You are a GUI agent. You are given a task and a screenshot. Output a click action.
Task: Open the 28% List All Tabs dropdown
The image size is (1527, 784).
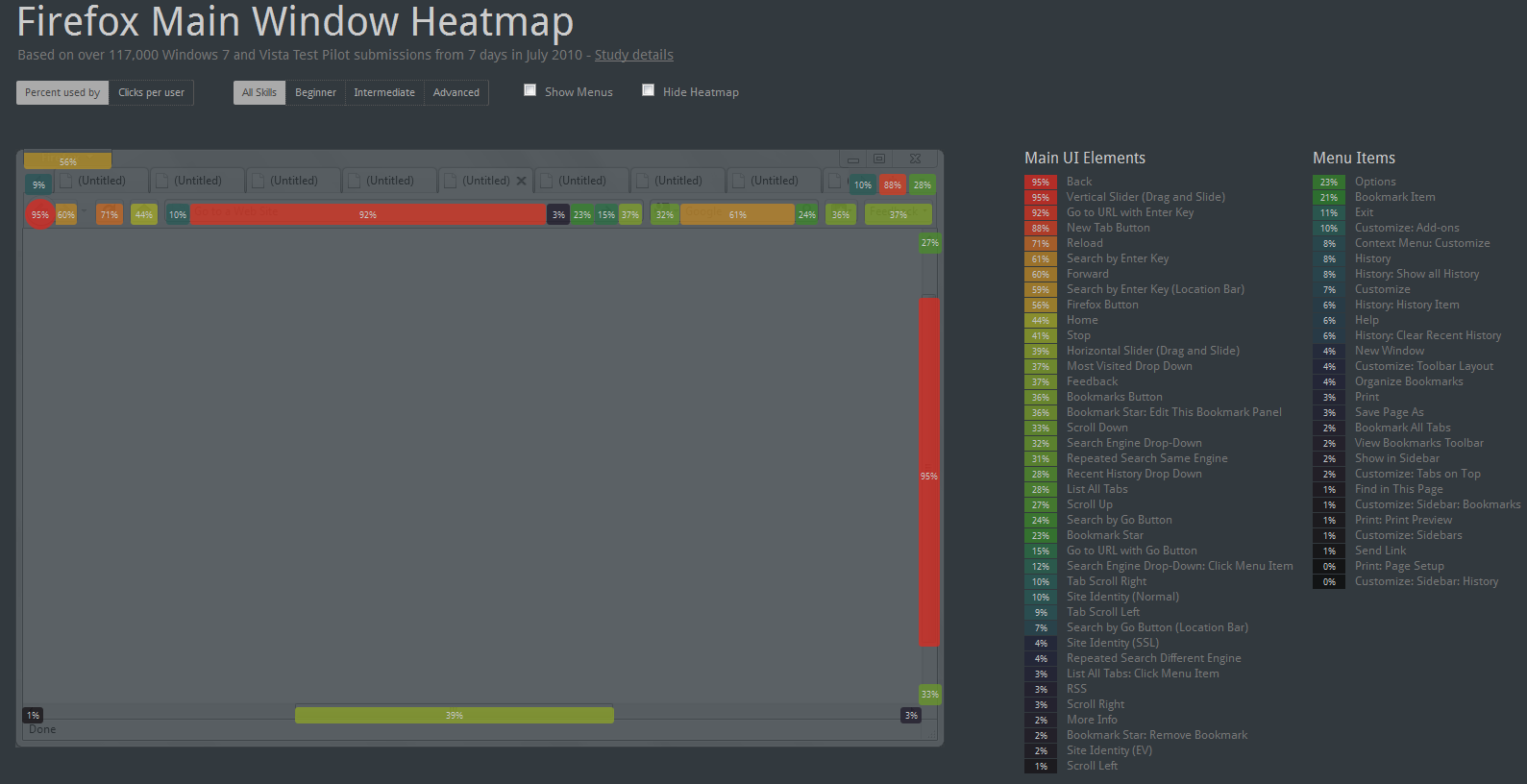click(923, 184)
